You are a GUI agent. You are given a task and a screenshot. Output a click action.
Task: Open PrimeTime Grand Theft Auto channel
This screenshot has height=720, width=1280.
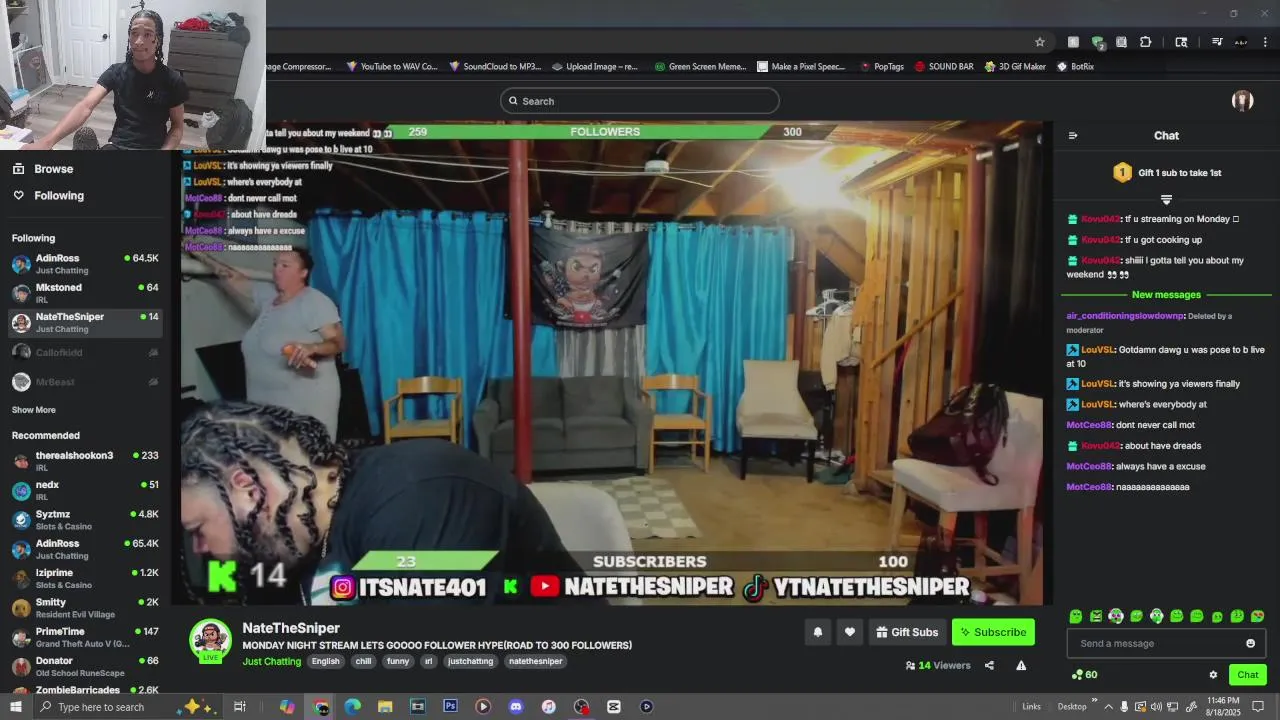click(85, 637)
